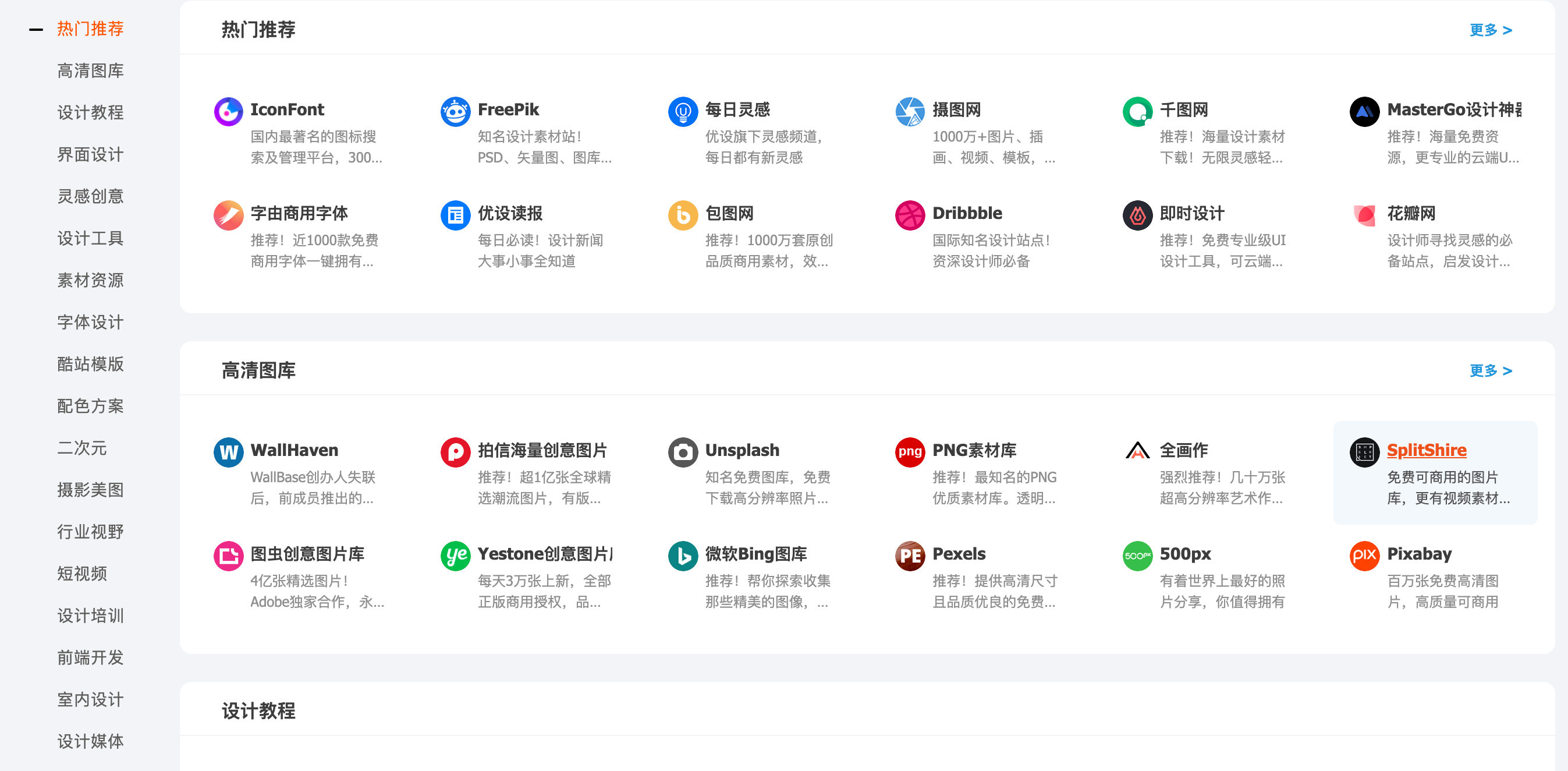Screen dimensions: 1568x771
Task: Open the 微软Bing图库 title link
Action: (755, 554)
